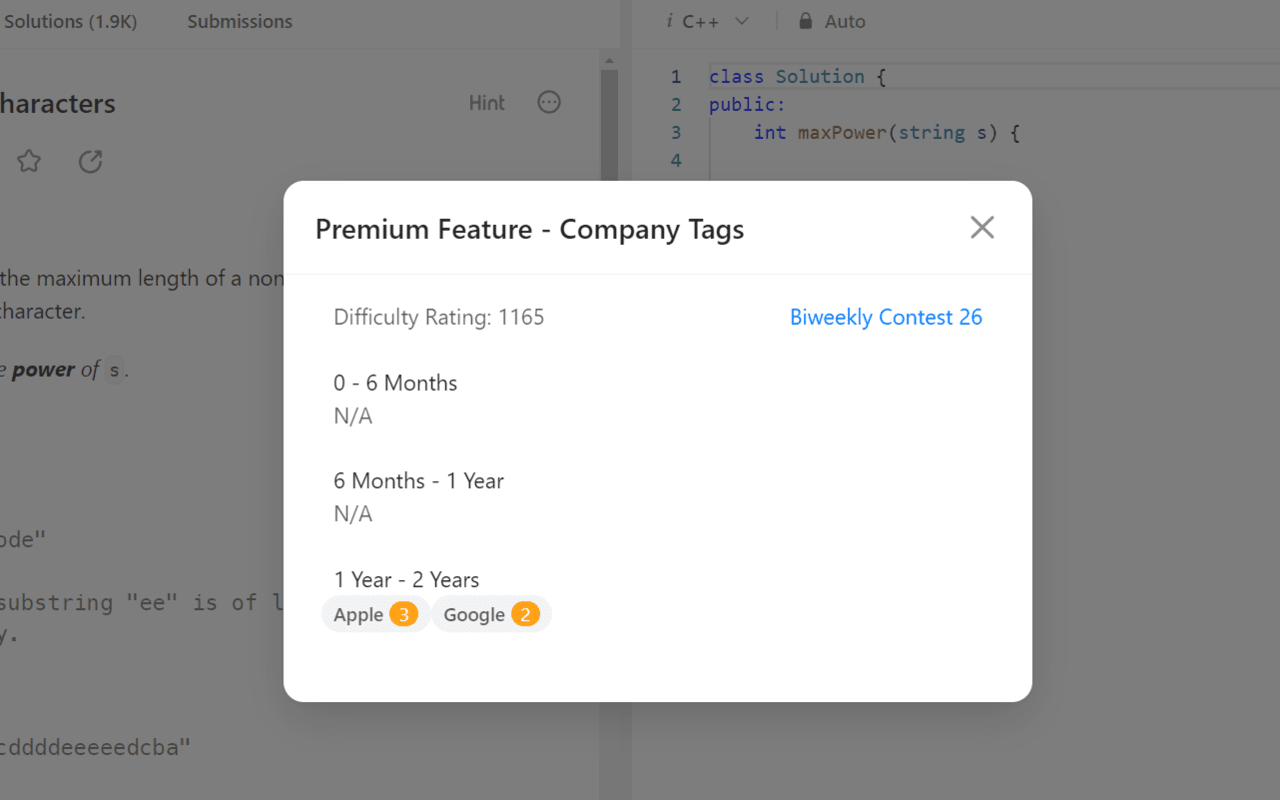
Task: Star the problem to favorite it
Action: tap(29, 161)
